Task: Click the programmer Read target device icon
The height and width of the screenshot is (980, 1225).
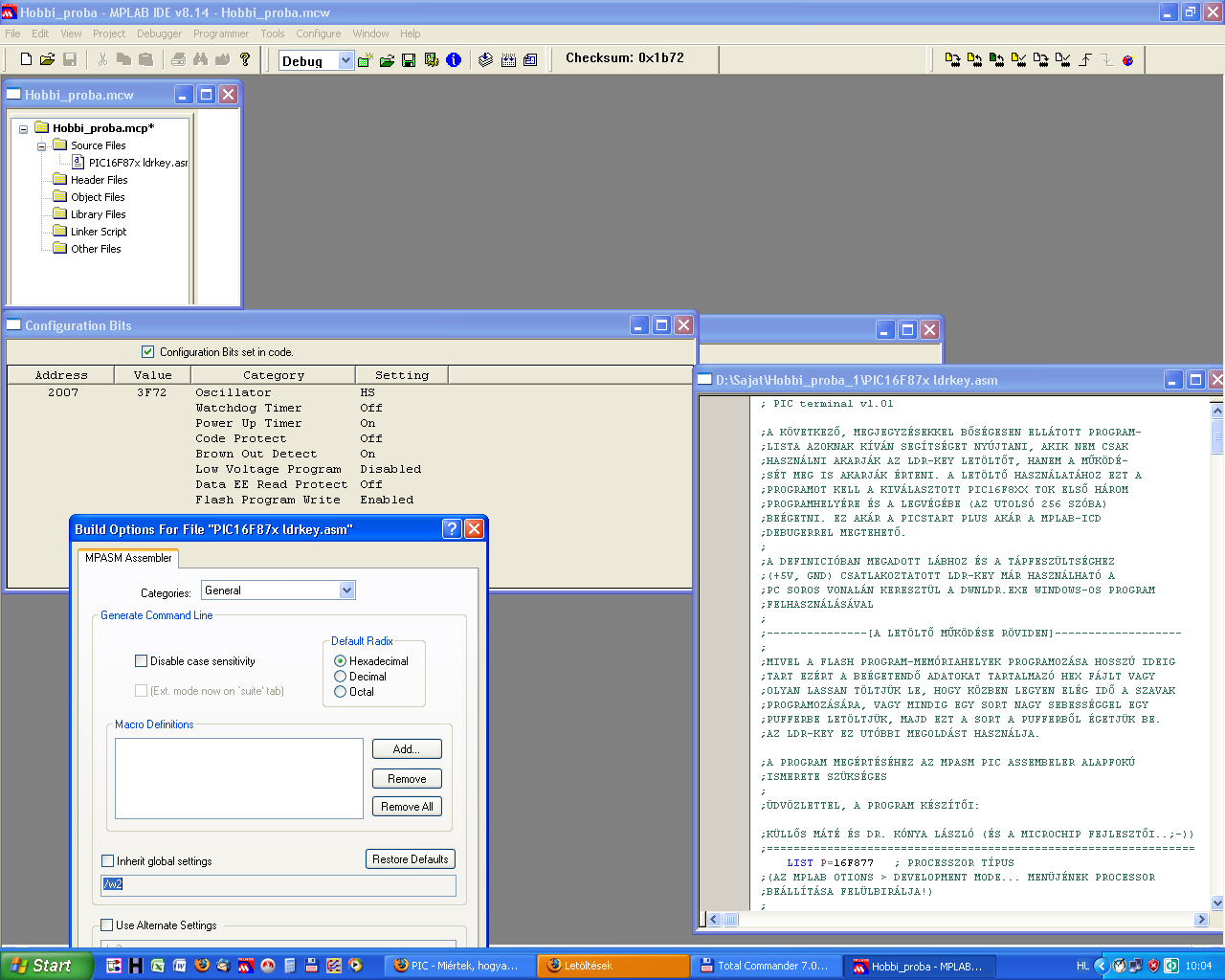Action: 974,59
